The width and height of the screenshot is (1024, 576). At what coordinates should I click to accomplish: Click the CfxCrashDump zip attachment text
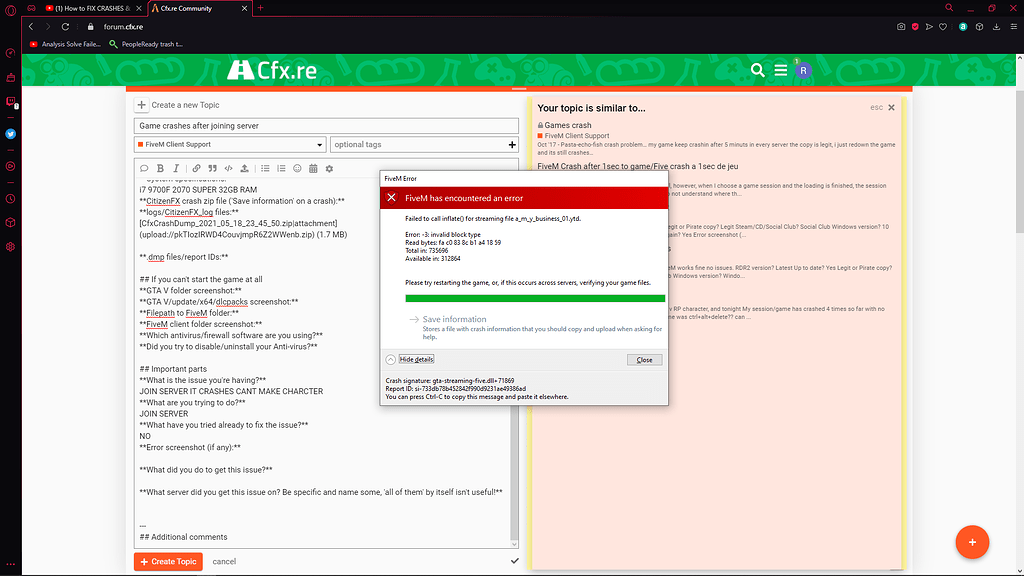tap(238, 223)
